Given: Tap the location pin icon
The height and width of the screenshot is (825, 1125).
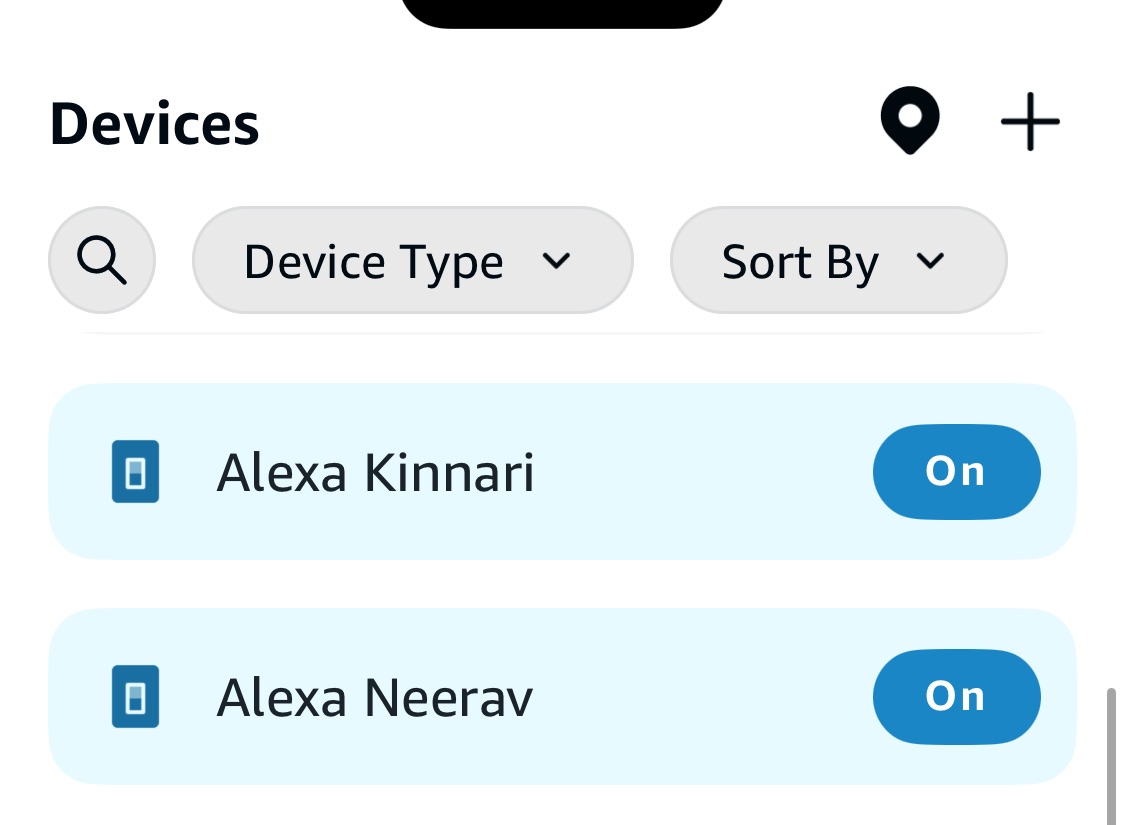Looking at the screenshot, I should point(910,120).
